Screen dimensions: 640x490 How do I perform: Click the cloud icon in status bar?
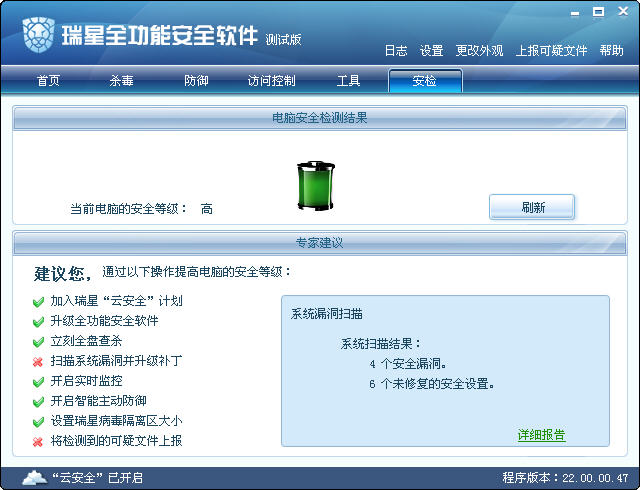(34, 478)
